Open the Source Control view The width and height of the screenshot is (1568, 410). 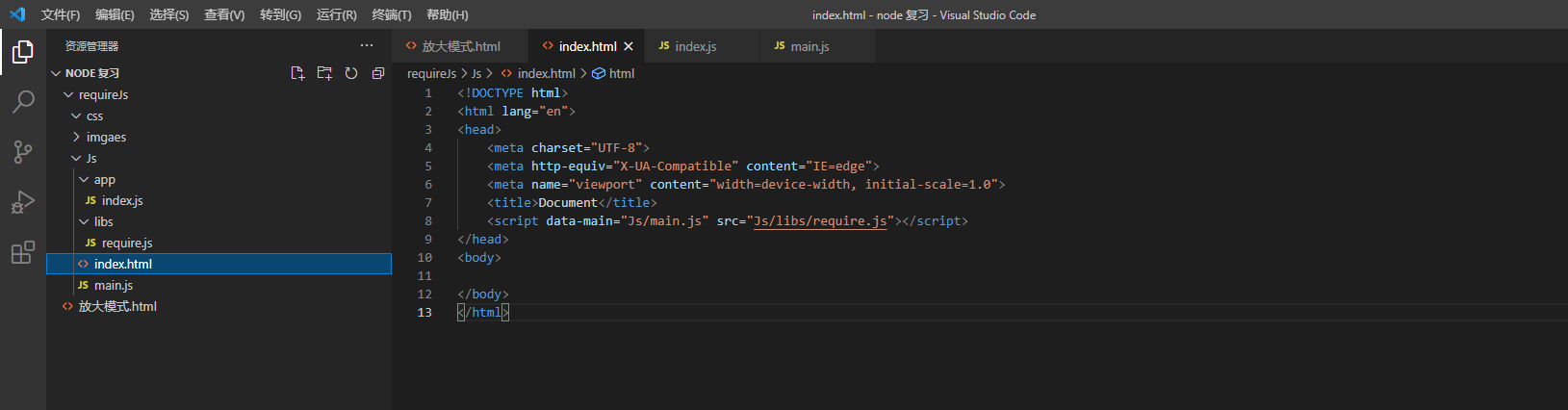23,152
